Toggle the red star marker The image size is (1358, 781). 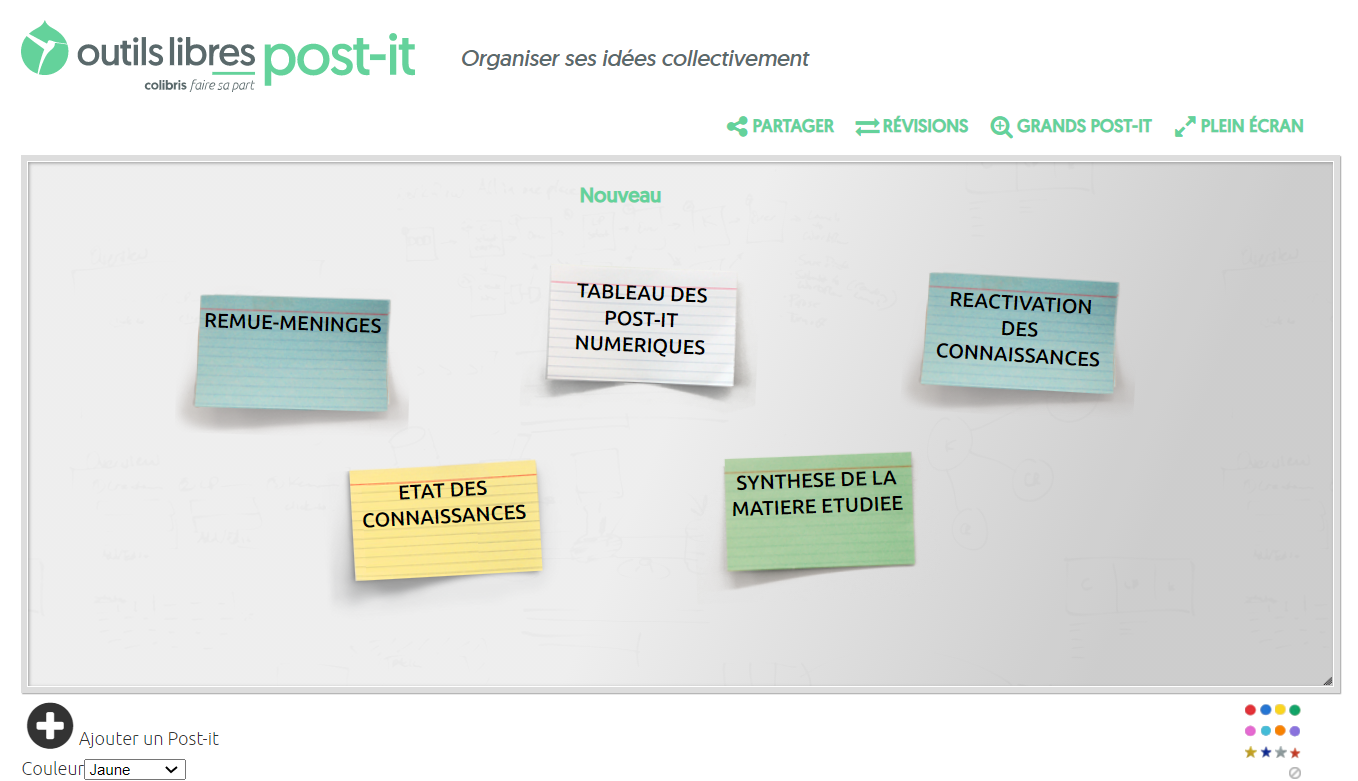click(1295, 751)
